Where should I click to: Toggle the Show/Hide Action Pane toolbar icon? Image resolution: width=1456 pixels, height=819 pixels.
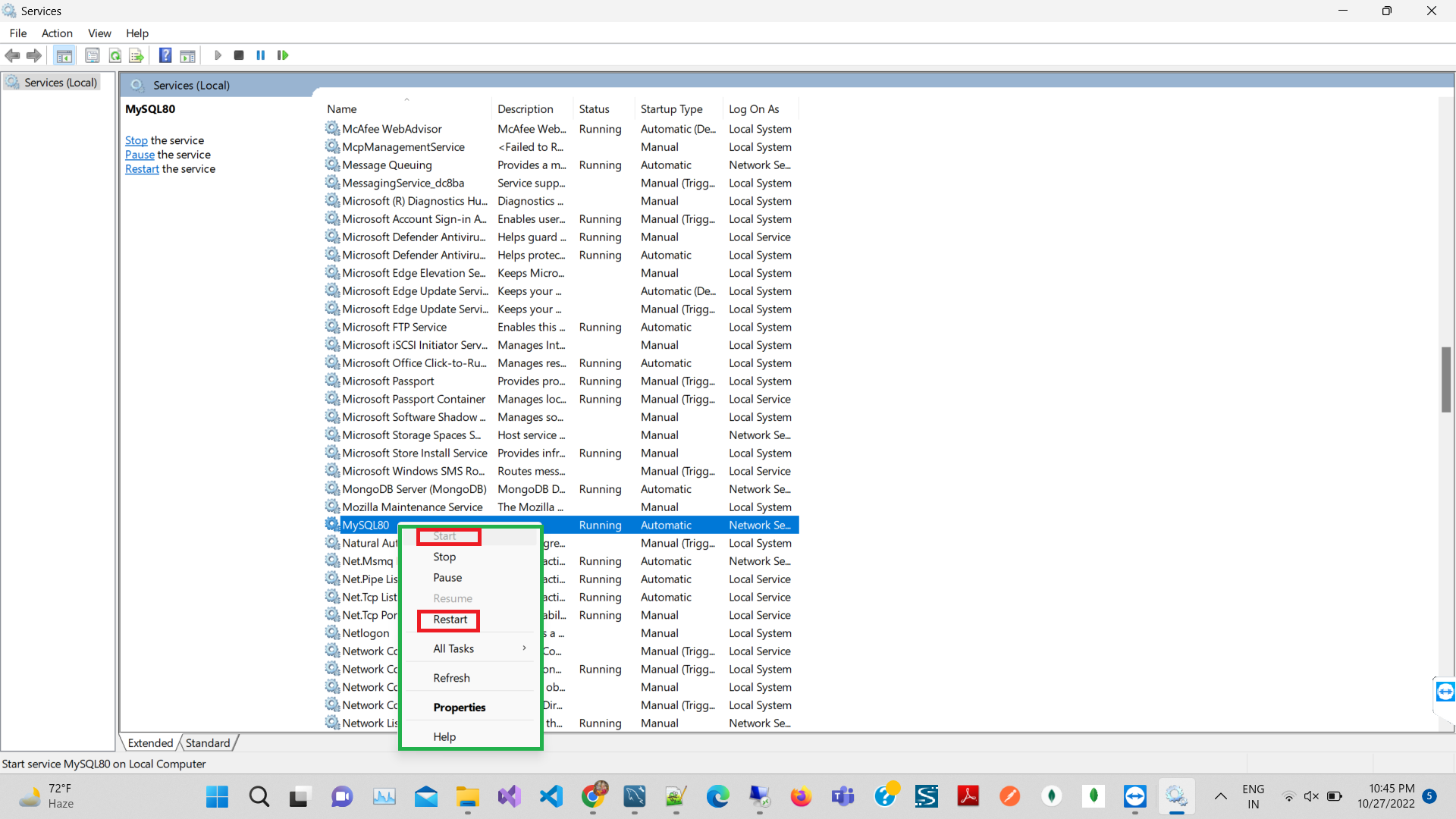187,55
